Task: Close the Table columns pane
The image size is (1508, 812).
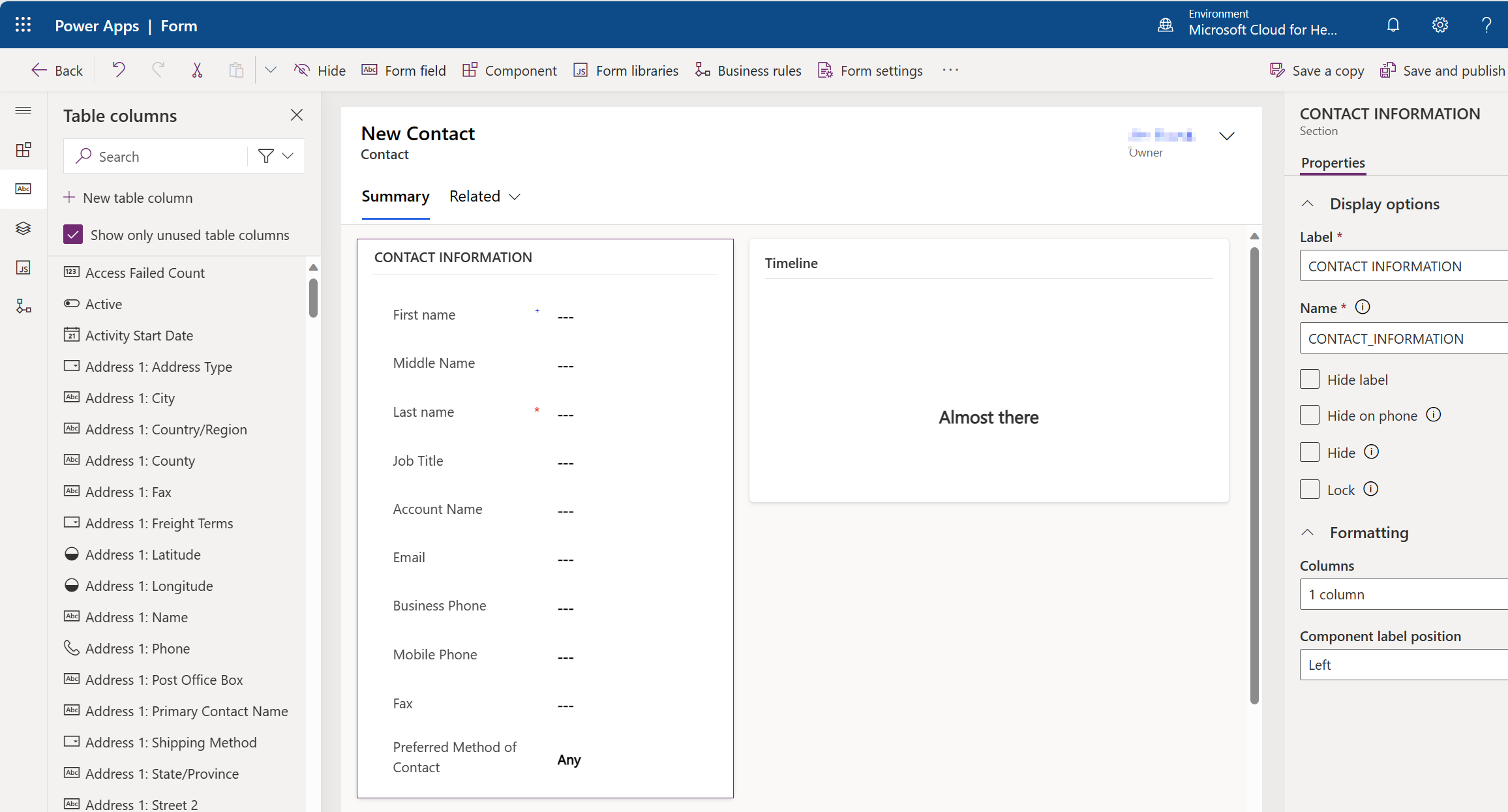Action: [x=297, y=115]
